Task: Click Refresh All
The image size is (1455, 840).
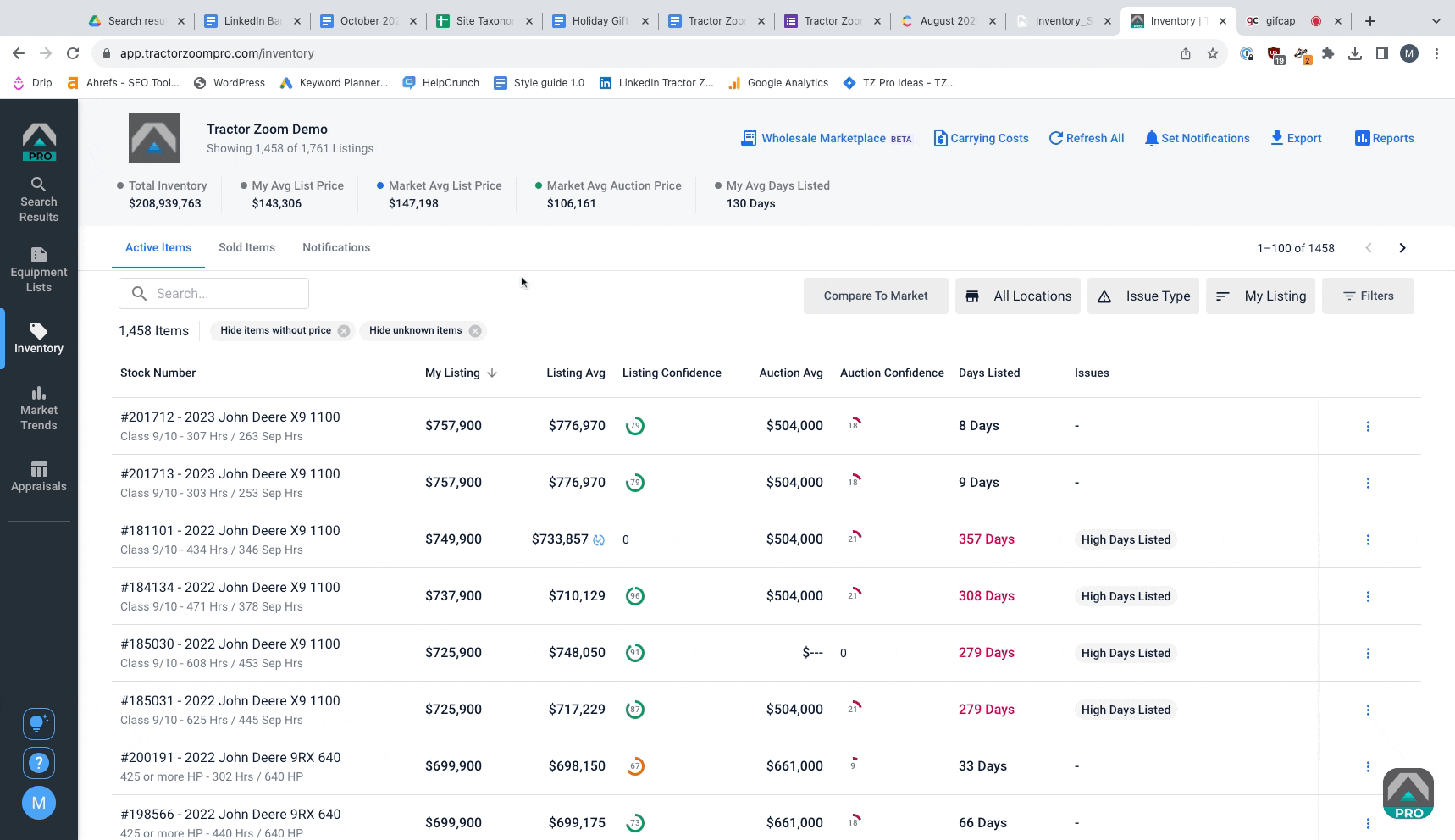Action: (x=1087, y=138)
